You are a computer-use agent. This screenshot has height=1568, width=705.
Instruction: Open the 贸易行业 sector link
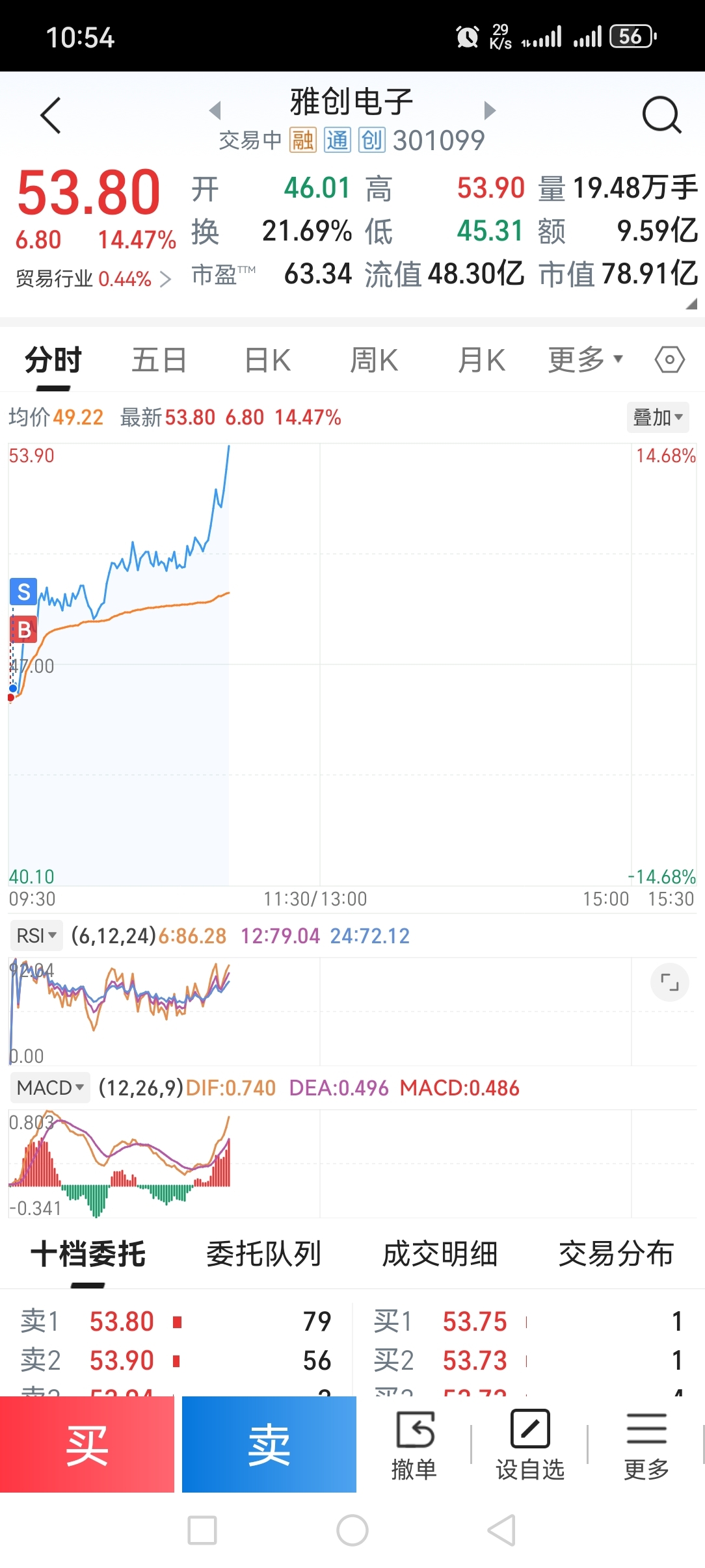coord(93,279)
